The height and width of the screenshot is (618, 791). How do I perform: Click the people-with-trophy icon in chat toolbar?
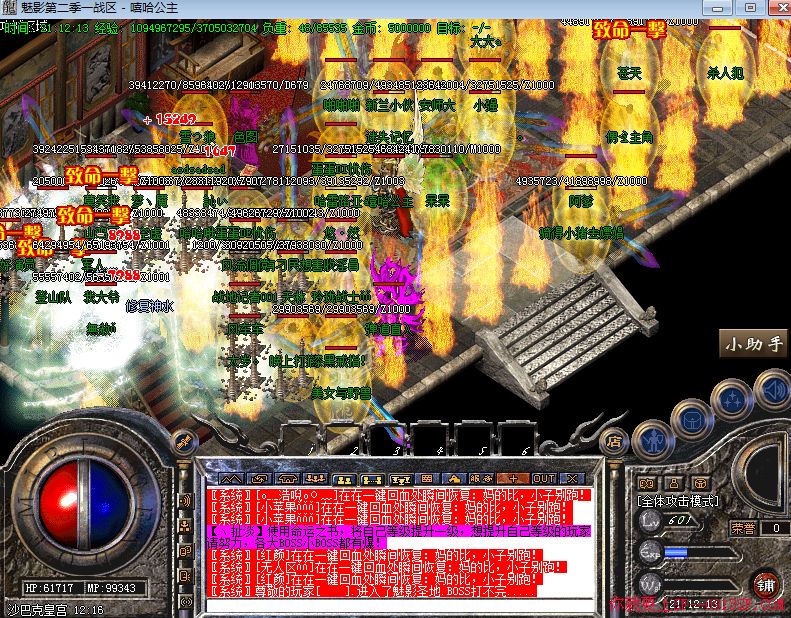(x=401, y=478)
